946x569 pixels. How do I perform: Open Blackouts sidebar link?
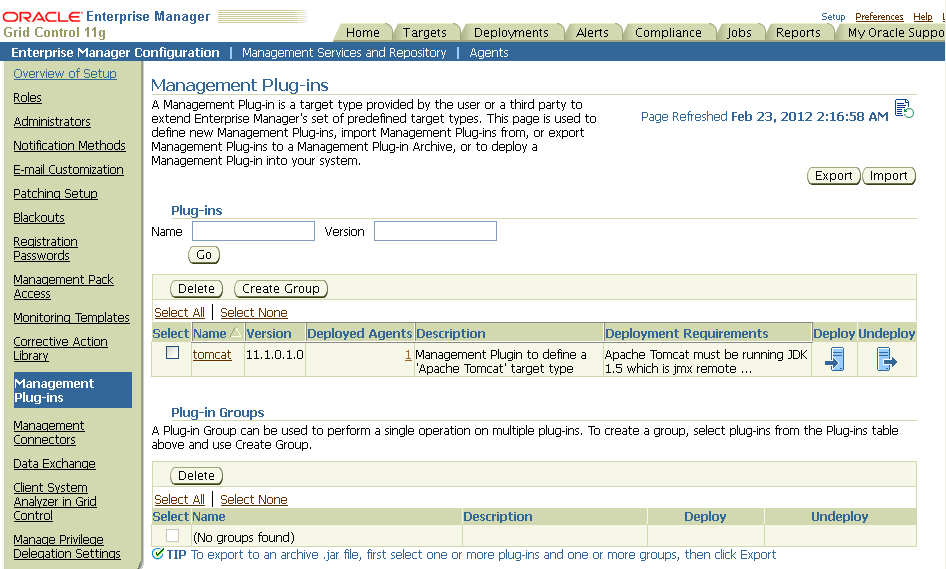pyautogui.click(x=39, y=218)
